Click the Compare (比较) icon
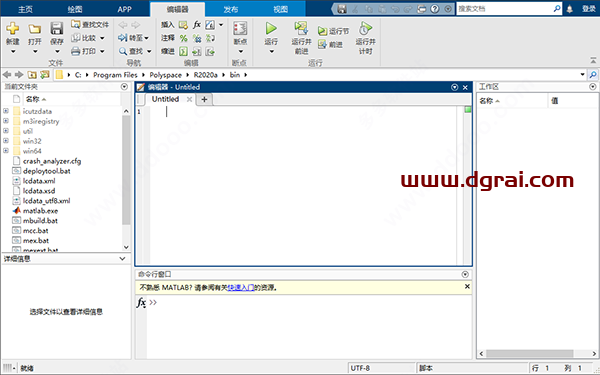The image size is (600, 375). click(76, 38)
